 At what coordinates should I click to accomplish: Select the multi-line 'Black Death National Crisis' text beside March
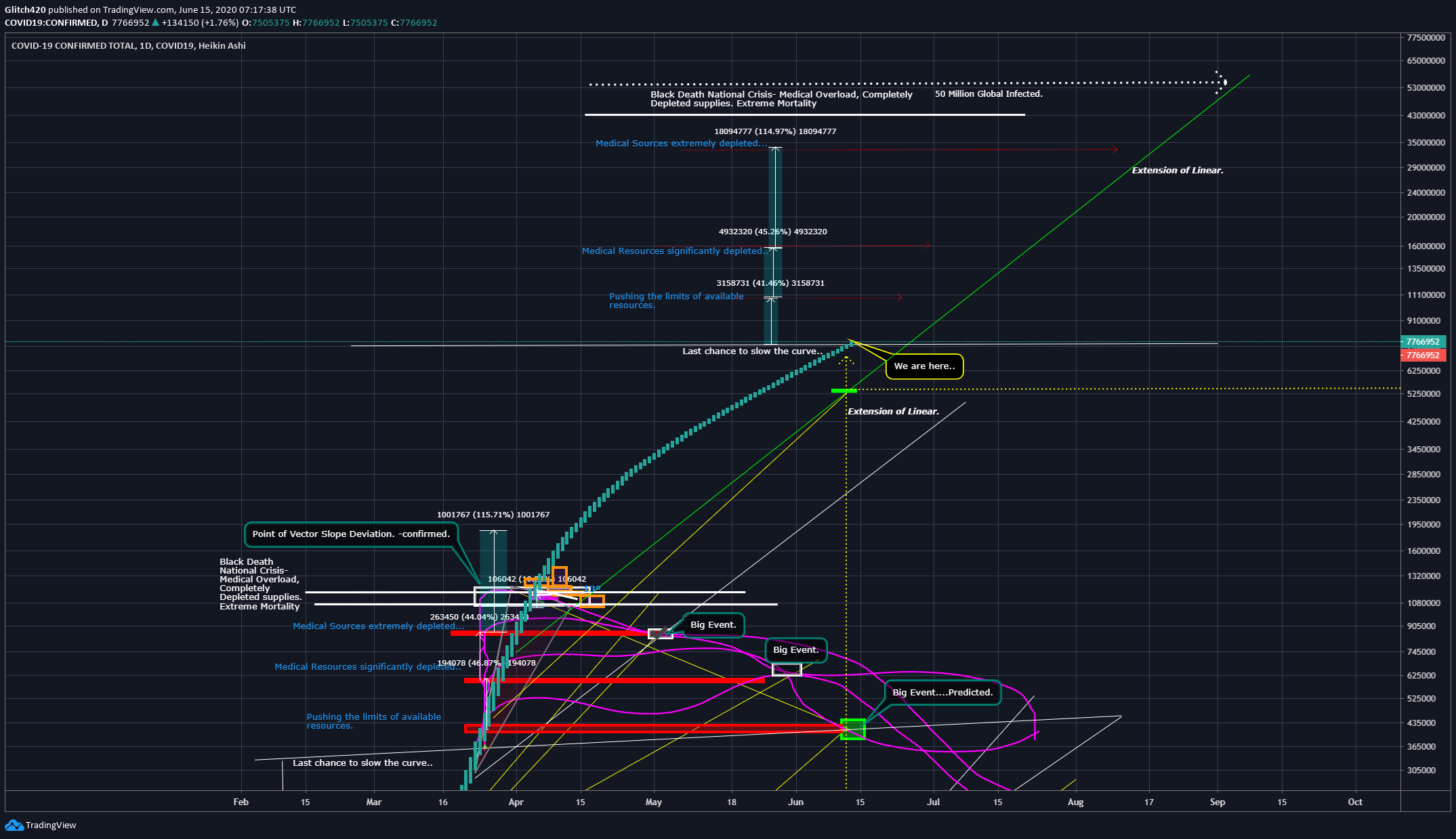click(260, 584)
